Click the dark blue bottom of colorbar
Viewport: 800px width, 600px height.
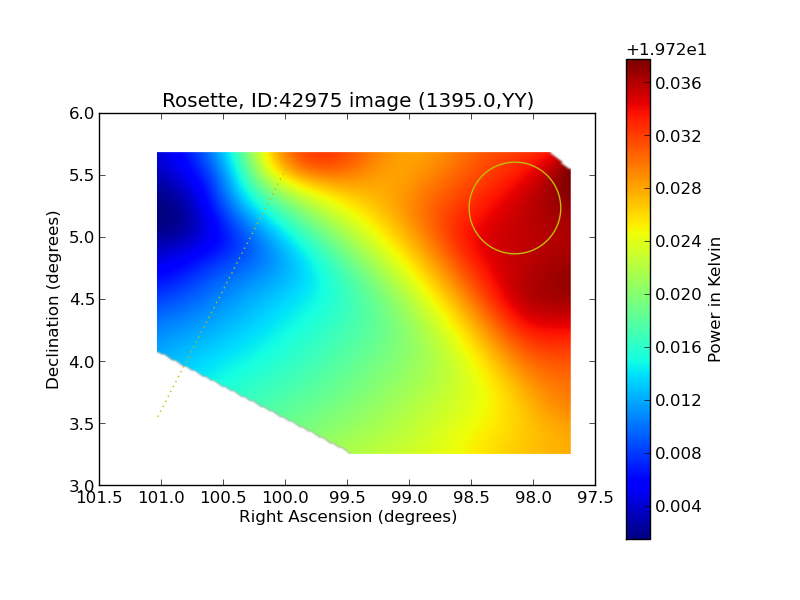638,531
